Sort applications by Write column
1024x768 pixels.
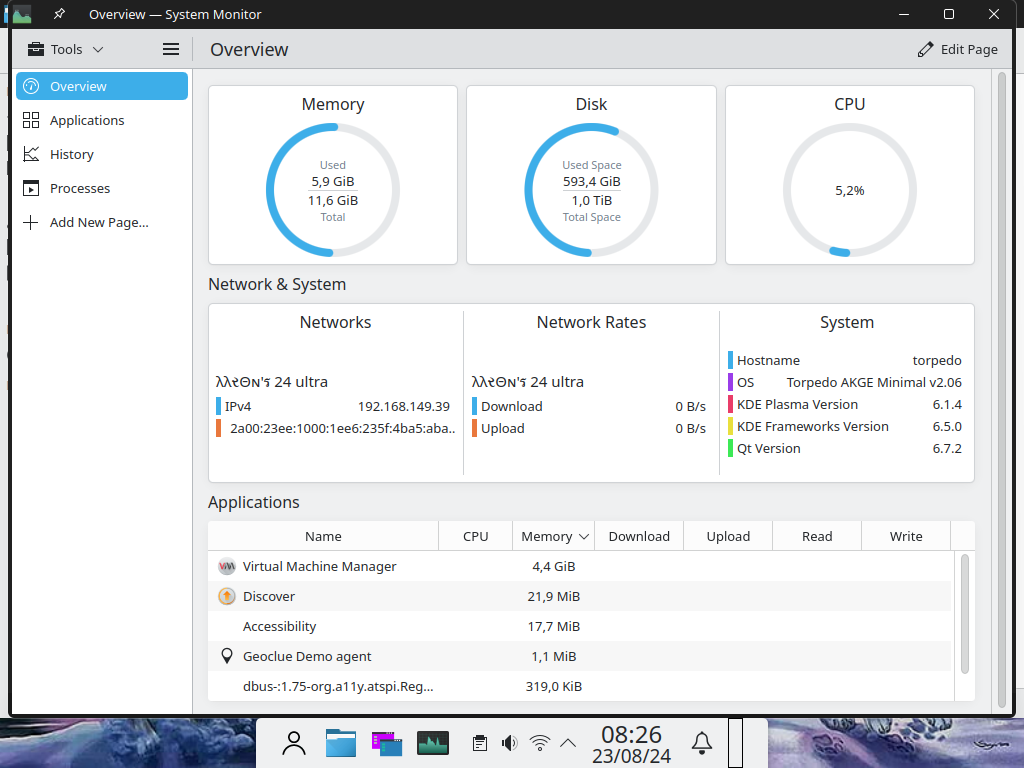906,536
